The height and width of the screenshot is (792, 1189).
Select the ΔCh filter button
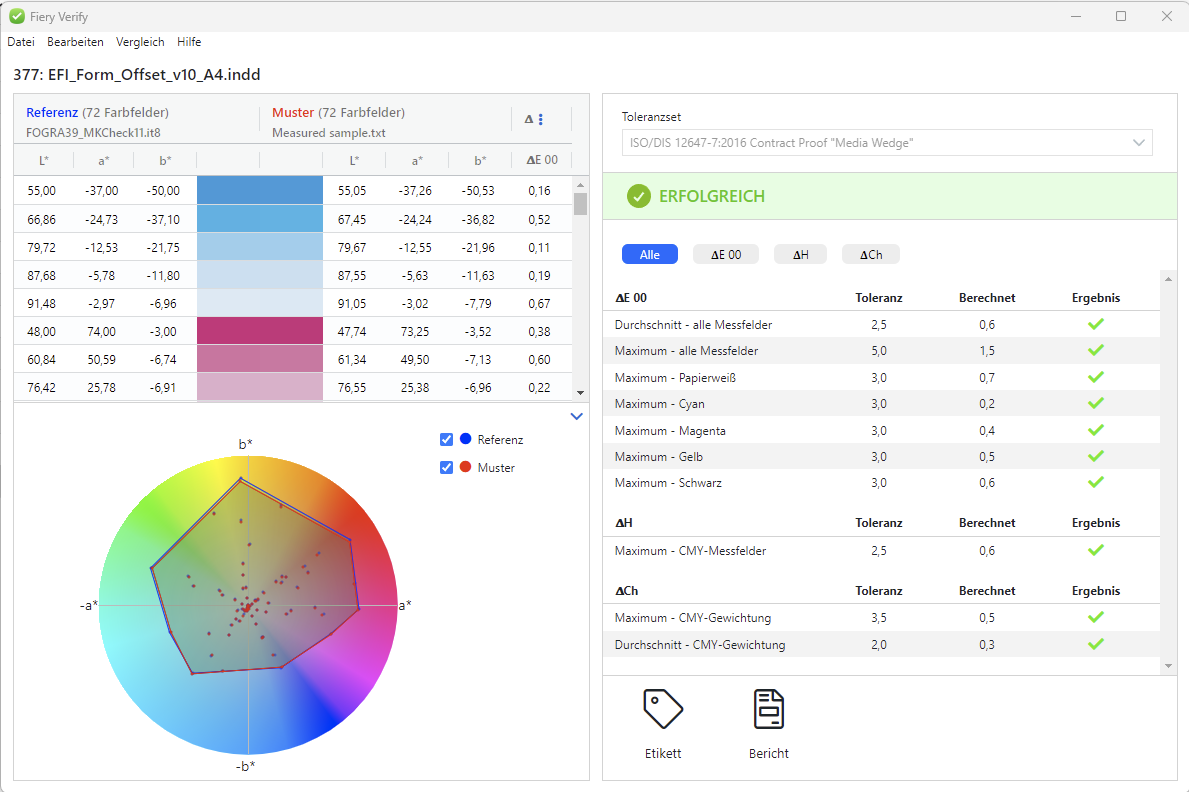[870, 255]
